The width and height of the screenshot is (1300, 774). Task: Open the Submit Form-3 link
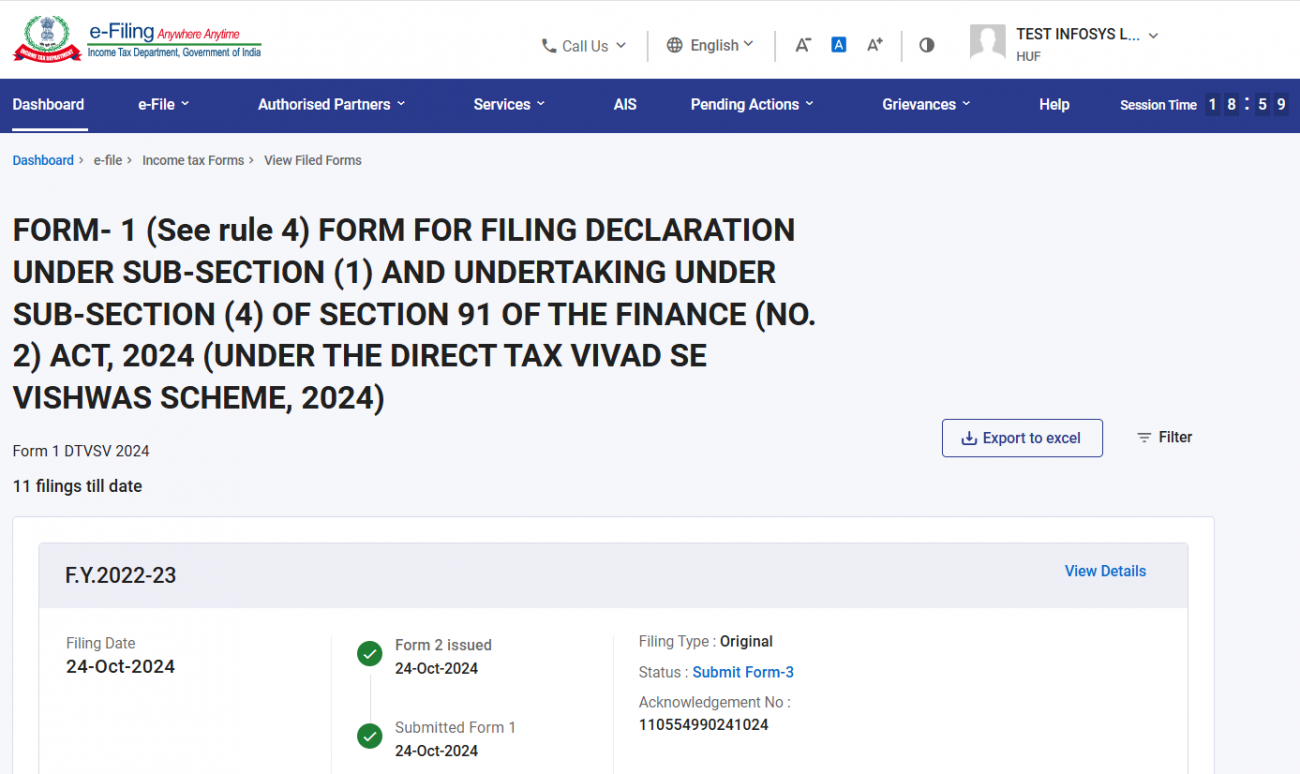click(x=743, y=672)
